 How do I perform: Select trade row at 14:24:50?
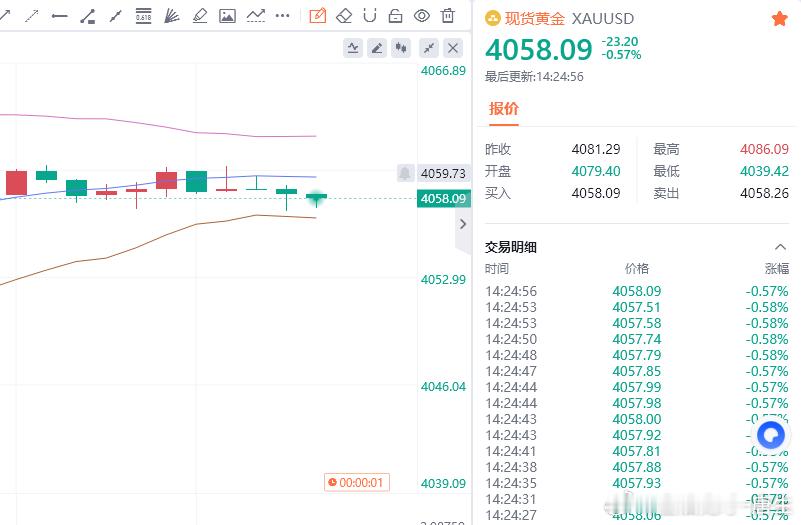point(637,339)
